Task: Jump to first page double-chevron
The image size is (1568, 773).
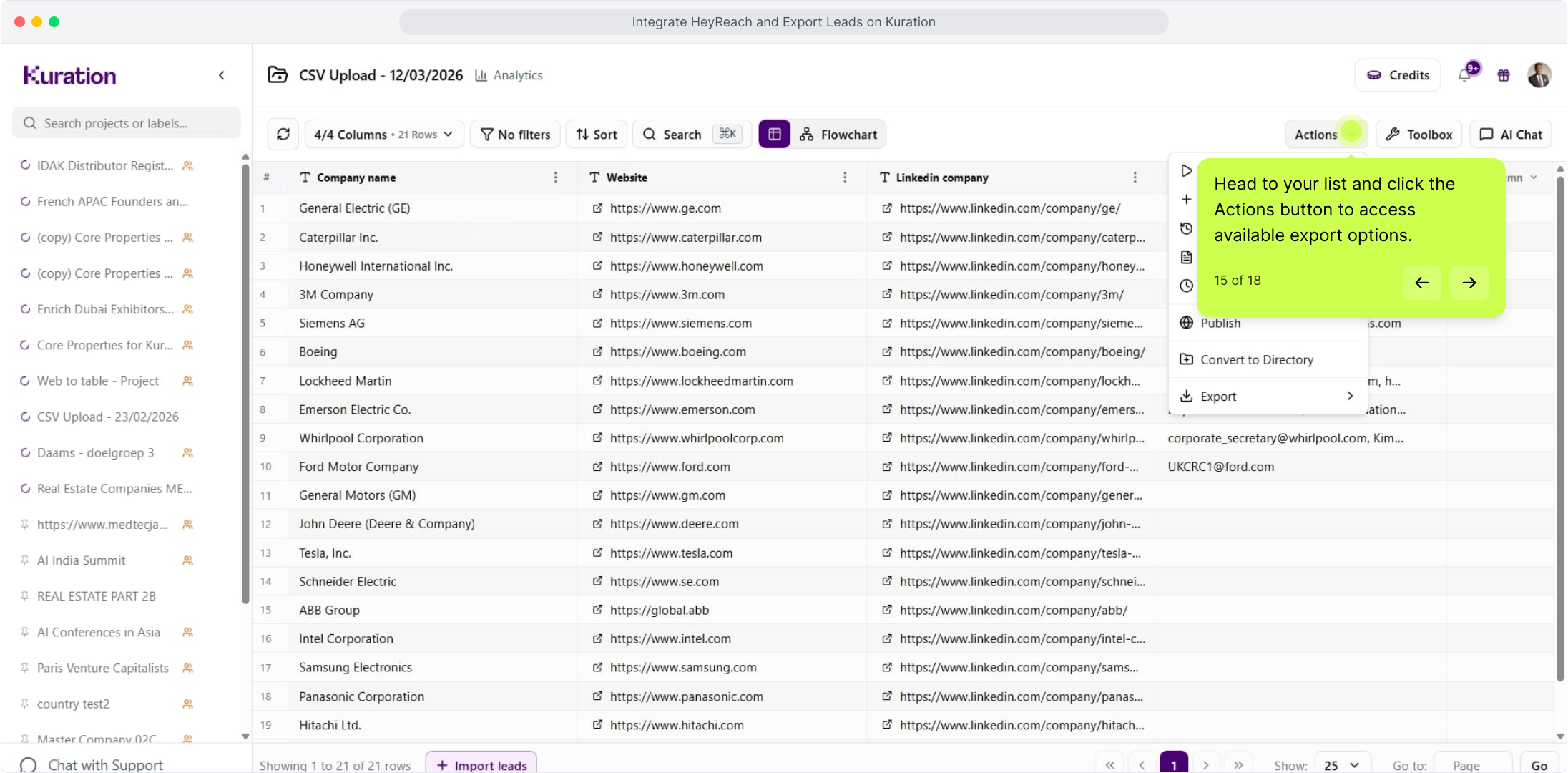Action: (1109, 765)
